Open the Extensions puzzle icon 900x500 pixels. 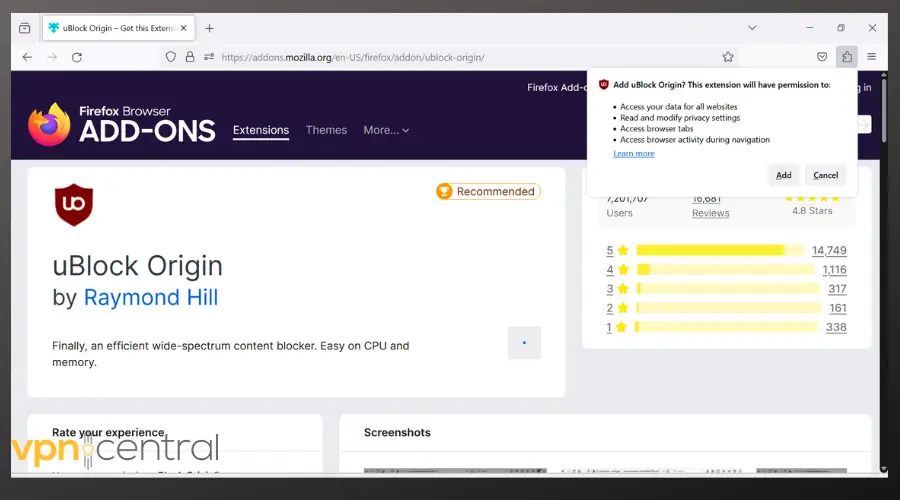(847, 57)
